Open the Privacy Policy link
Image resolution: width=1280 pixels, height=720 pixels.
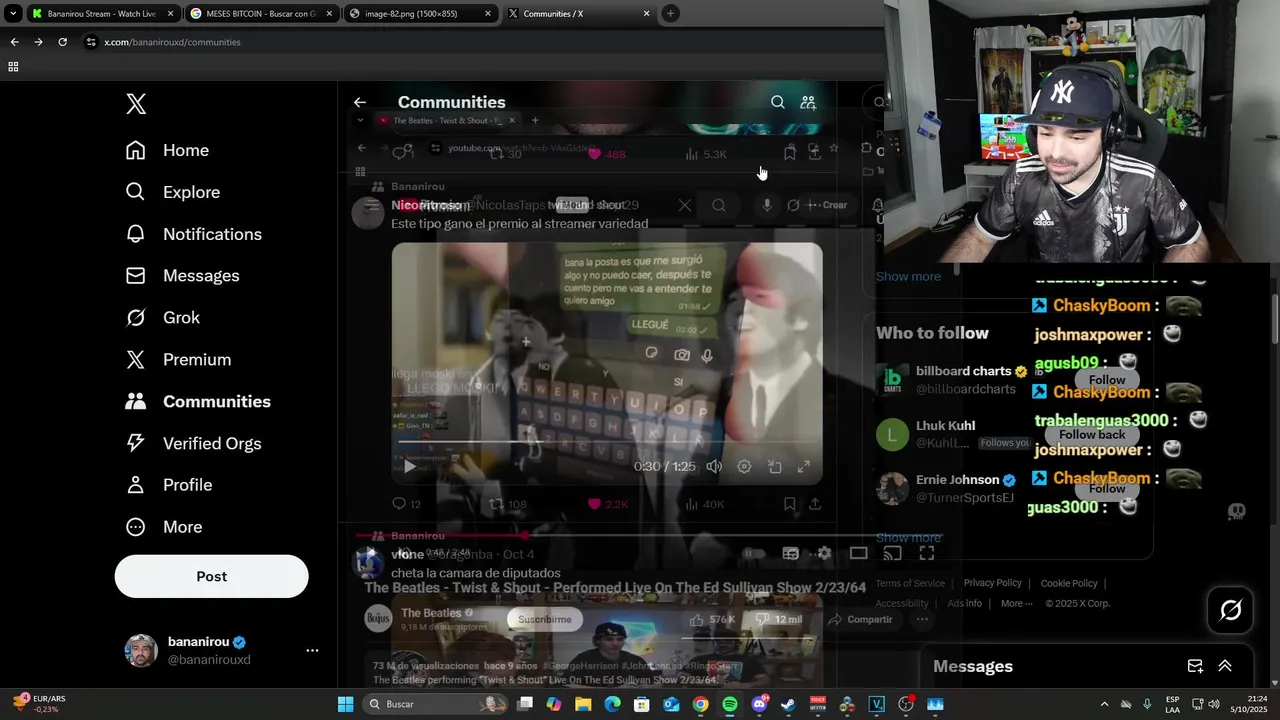tap(992, 583)
